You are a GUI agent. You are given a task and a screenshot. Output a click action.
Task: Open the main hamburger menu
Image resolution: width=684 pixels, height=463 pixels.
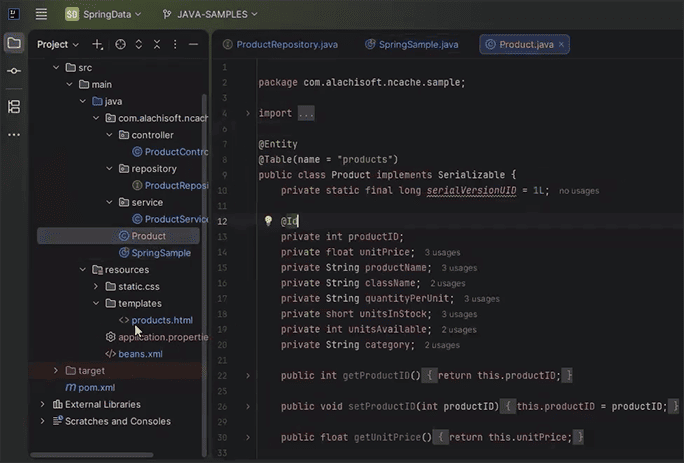(x=41, y=14)
